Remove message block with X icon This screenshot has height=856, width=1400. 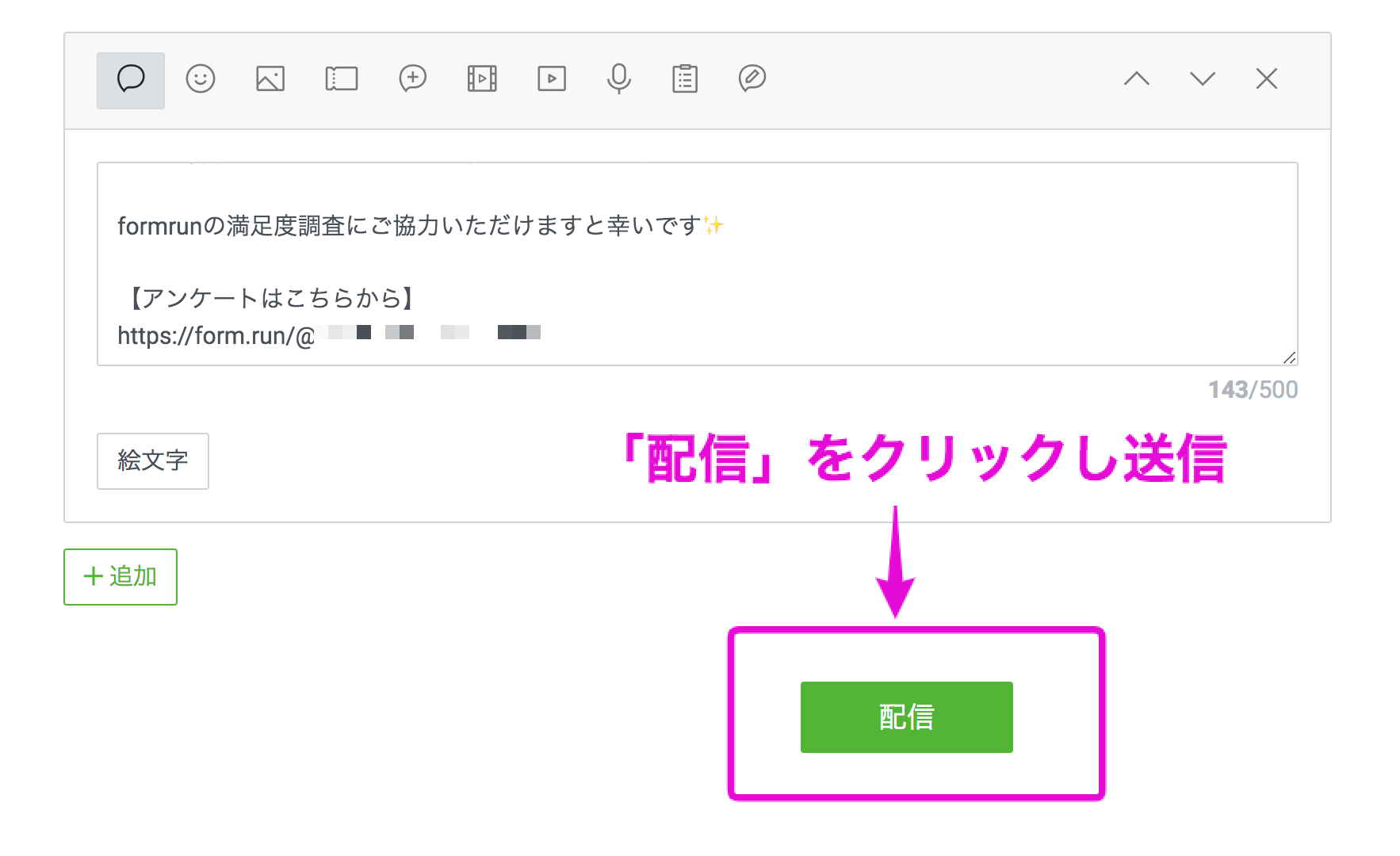pos(1267,78)
